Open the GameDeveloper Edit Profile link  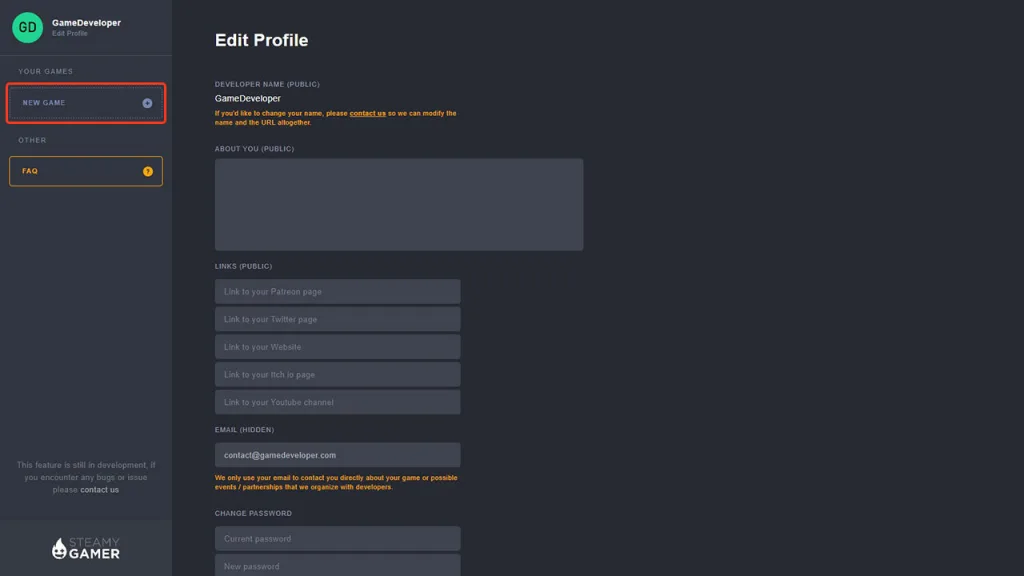click(x=86, y=27)
